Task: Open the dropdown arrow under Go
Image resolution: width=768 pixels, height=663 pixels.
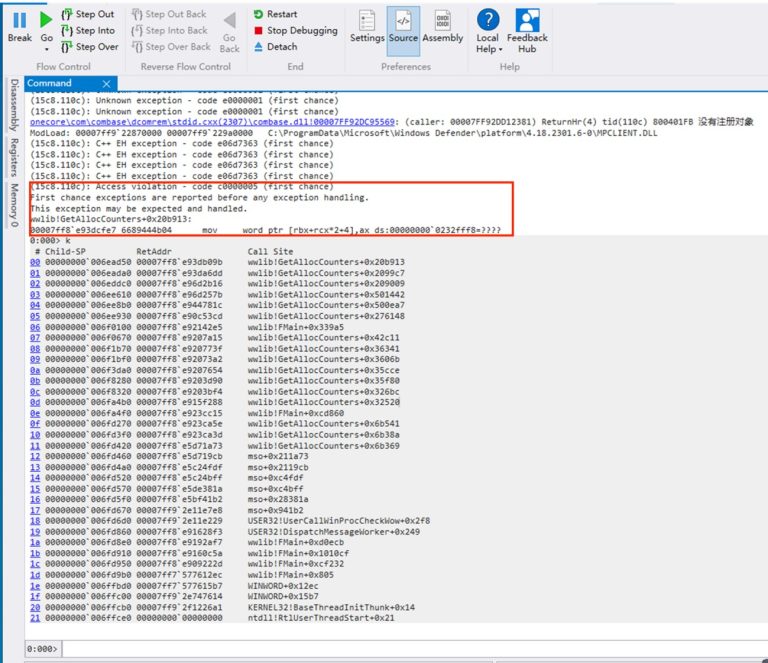Action: coord(46,49)
